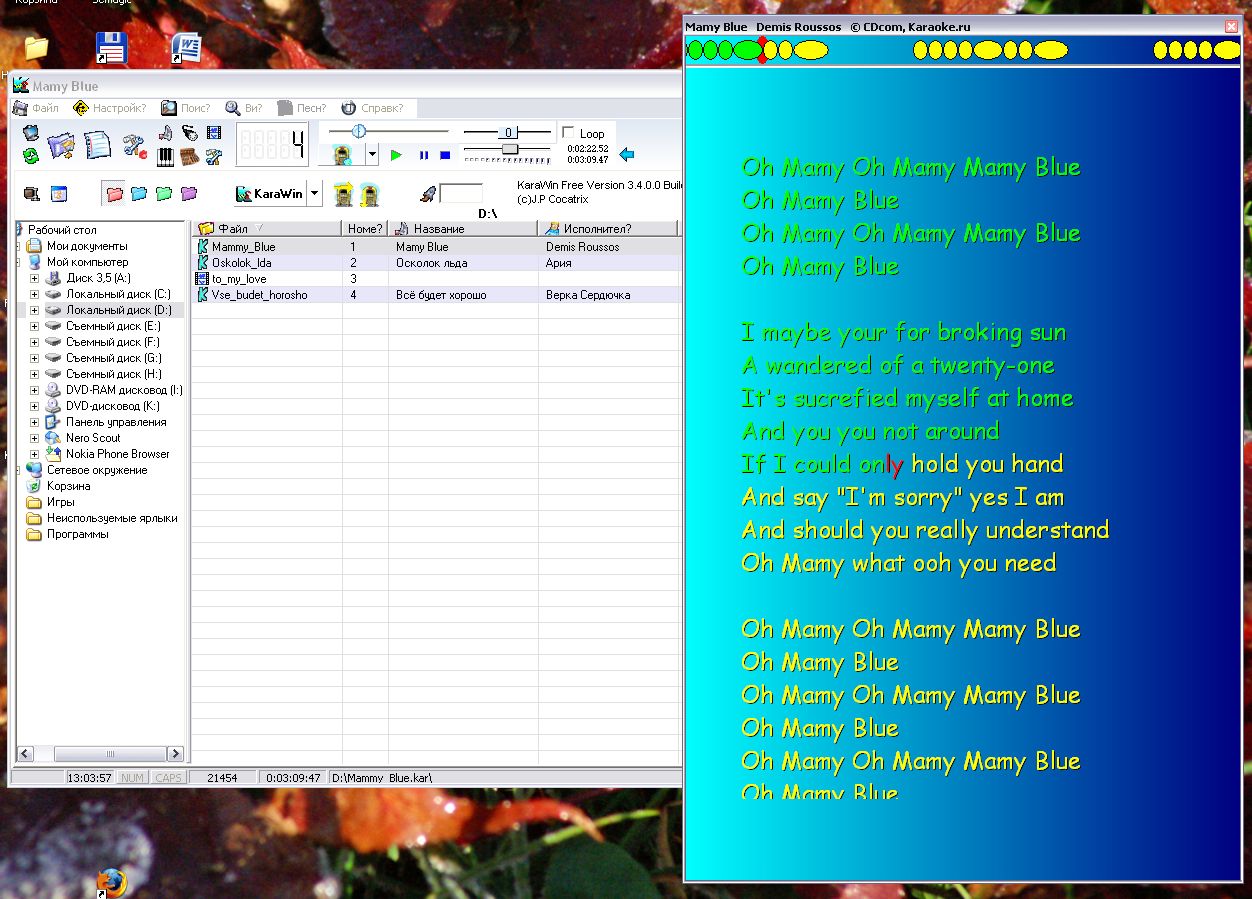Open the piano keyboard view
The height and width of the screenshot is (899, 1252).
coord(166,156)
